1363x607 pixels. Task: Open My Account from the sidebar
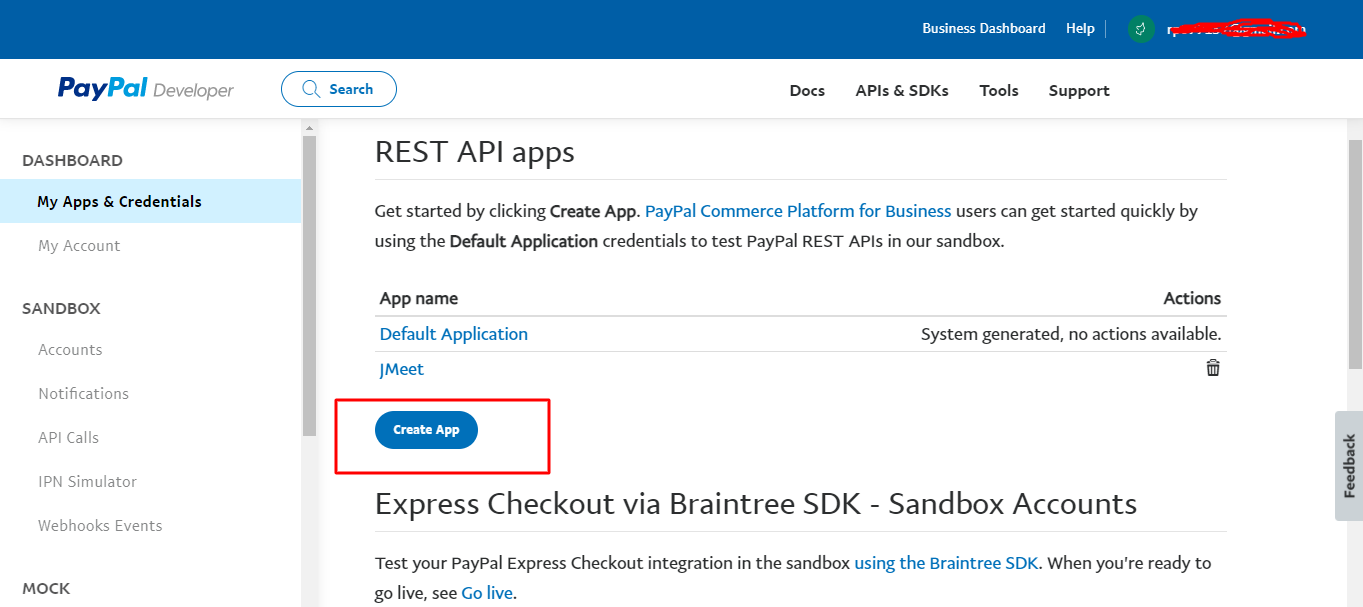(x=78, y=245)
